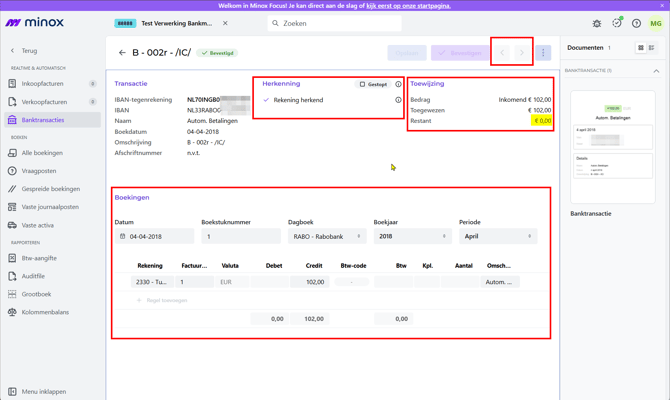Toggle the Gestopt checkbox
Viewport: 670px width, 400px height.
click(362, 84)
